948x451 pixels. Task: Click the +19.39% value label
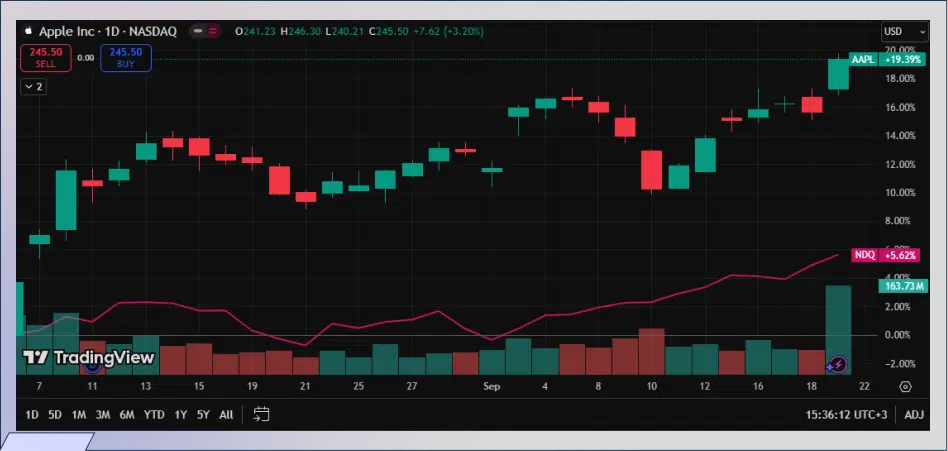tap(901, 59)
